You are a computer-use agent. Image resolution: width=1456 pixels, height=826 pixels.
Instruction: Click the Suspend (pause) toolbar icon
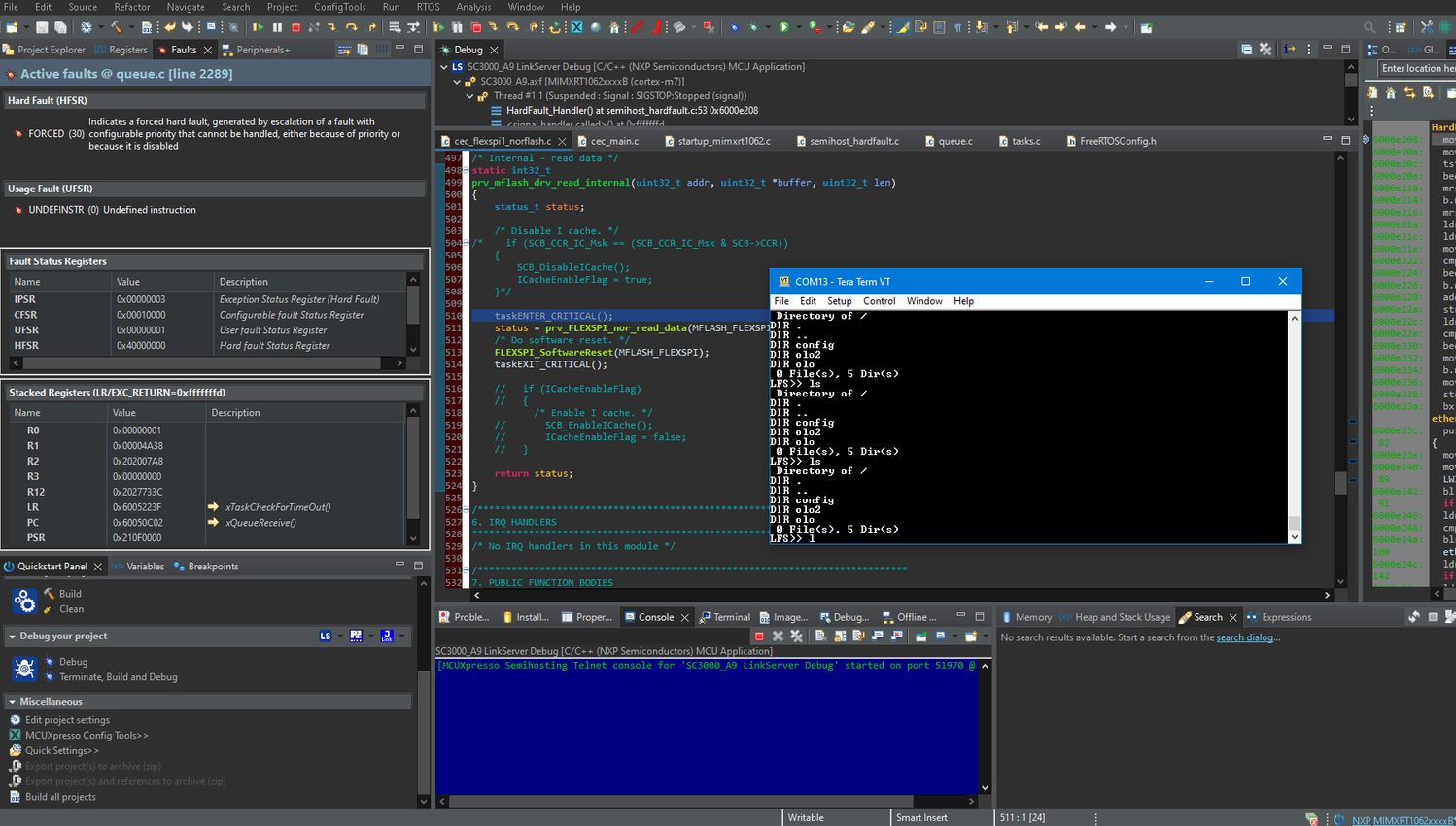coord(277,27)
